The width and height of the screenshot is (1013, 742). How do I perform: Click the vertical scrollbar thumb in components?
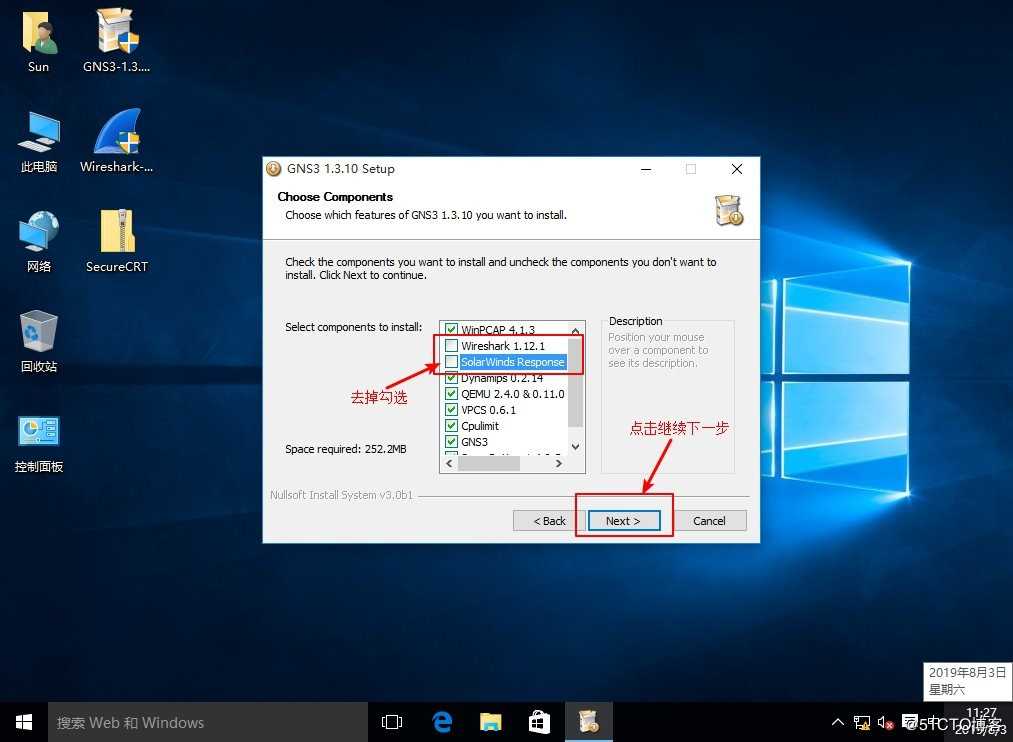pos(576,382)
